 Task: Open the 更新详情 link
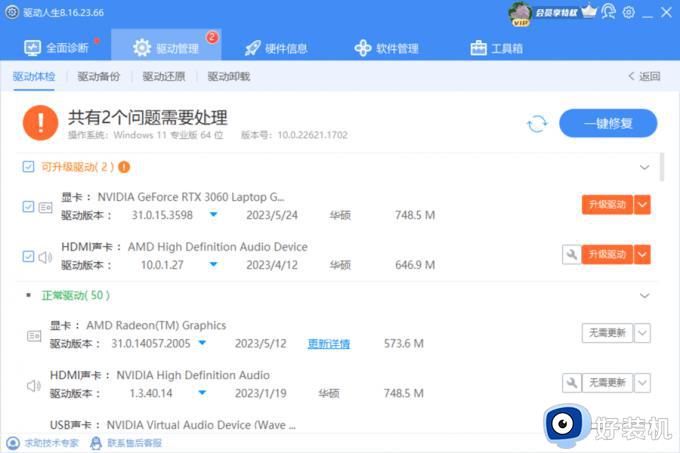click(x=329, y=344)
